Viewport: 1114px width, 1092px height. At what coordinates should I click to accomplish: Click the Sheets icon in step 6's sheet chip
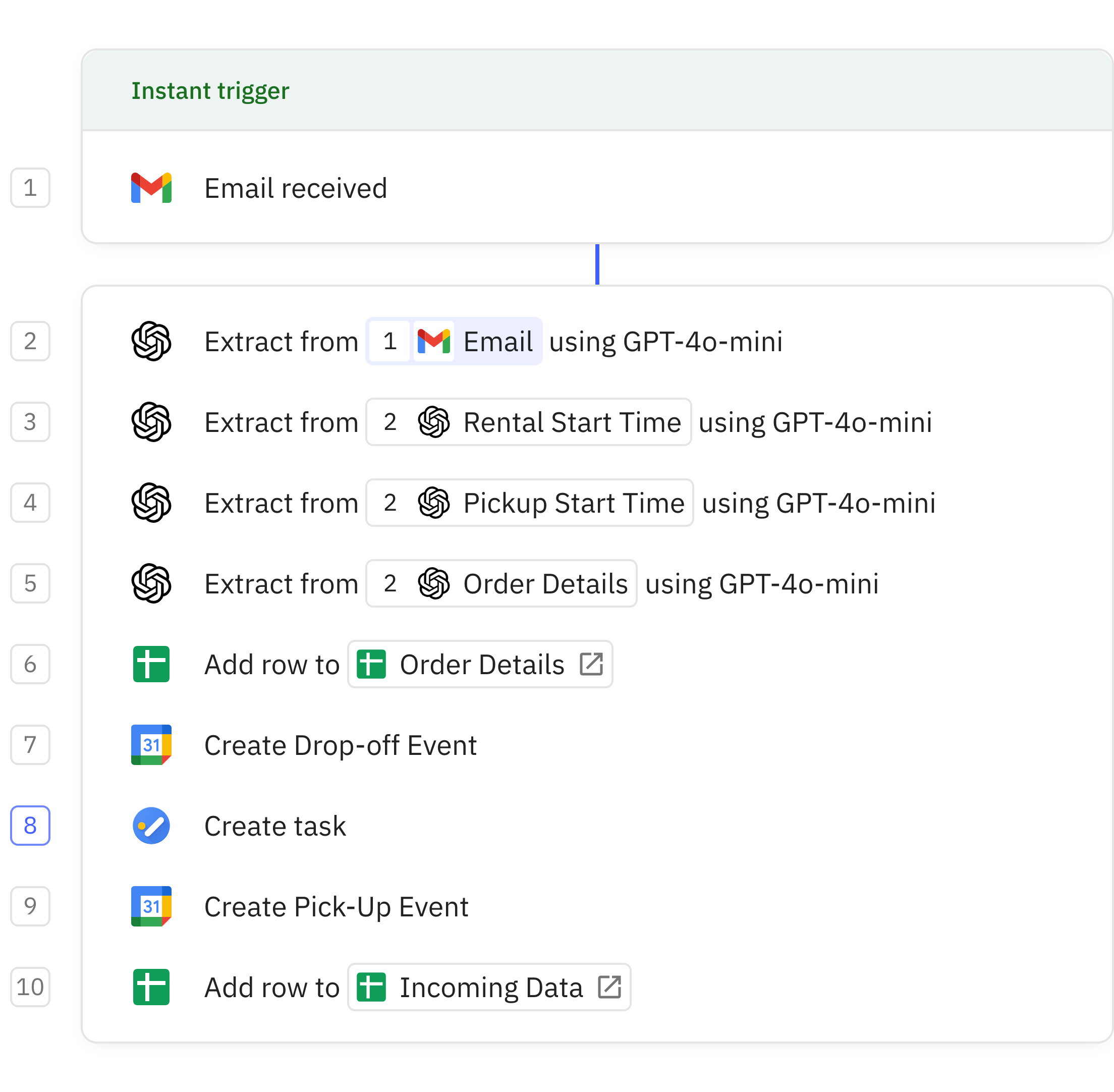[x=371, y=664]
